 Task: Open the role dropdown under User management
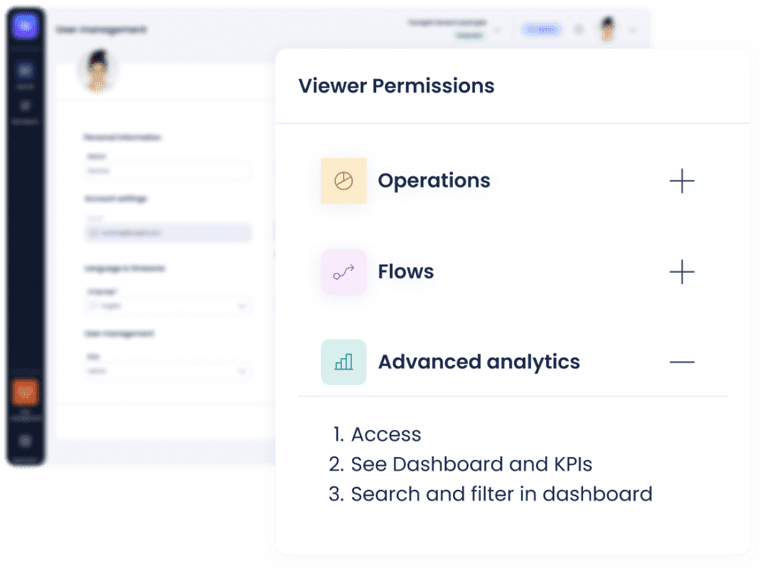tap(166, 371)
